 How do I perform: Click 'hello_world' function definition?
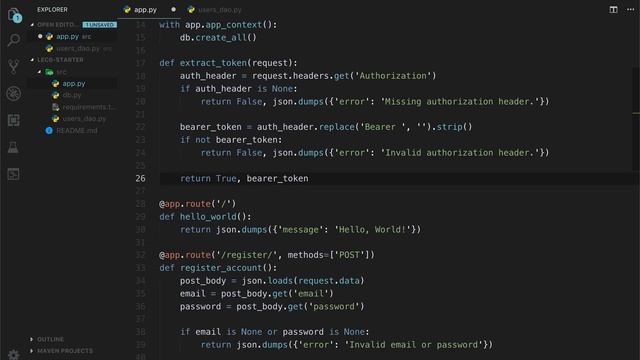click(x=208, y=217)
